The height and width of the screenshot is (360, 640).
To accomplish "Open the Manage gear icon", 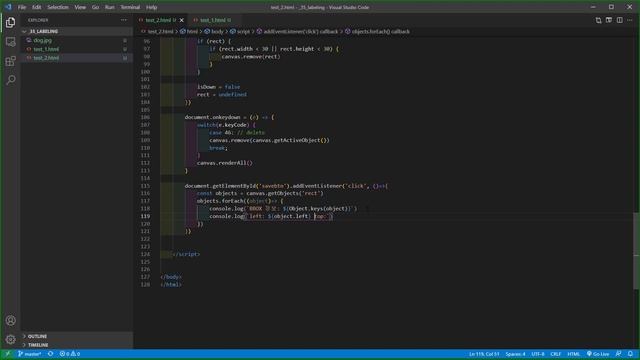I will [11, 339].
